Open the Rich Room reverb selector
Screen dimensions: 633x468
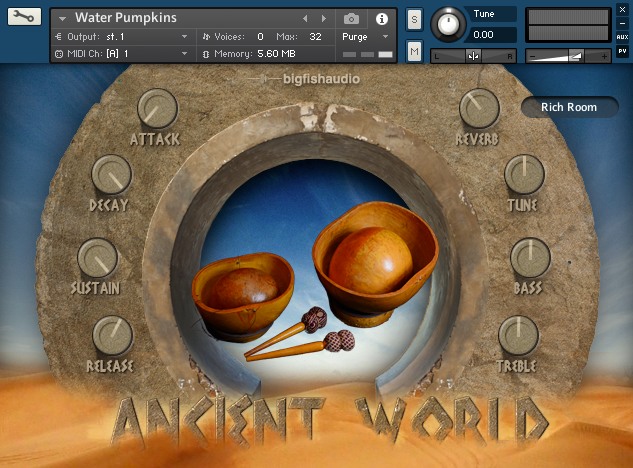coord(569,107)
